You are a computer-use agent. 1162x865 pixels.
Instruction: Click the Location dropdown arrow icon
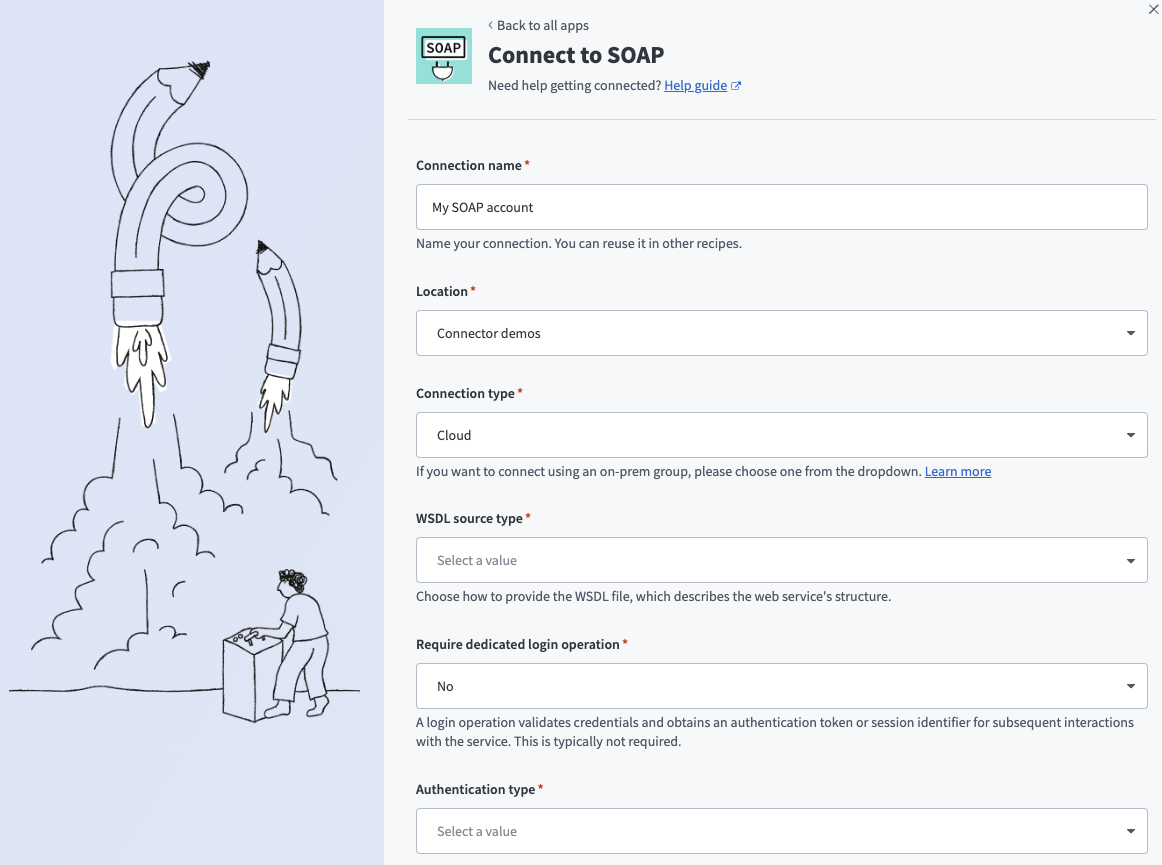pos(1131,333)
